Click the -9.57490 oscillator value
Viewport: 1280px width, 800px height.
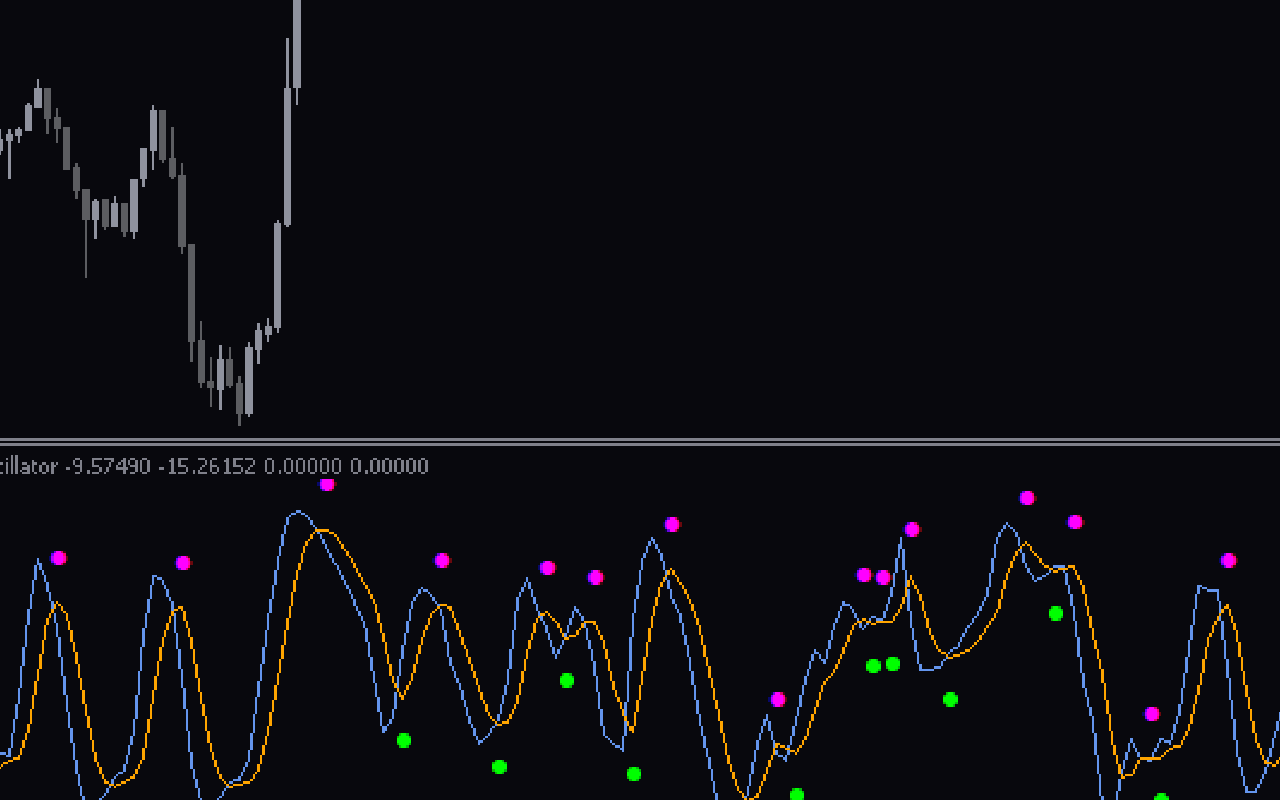click(108, 466)
